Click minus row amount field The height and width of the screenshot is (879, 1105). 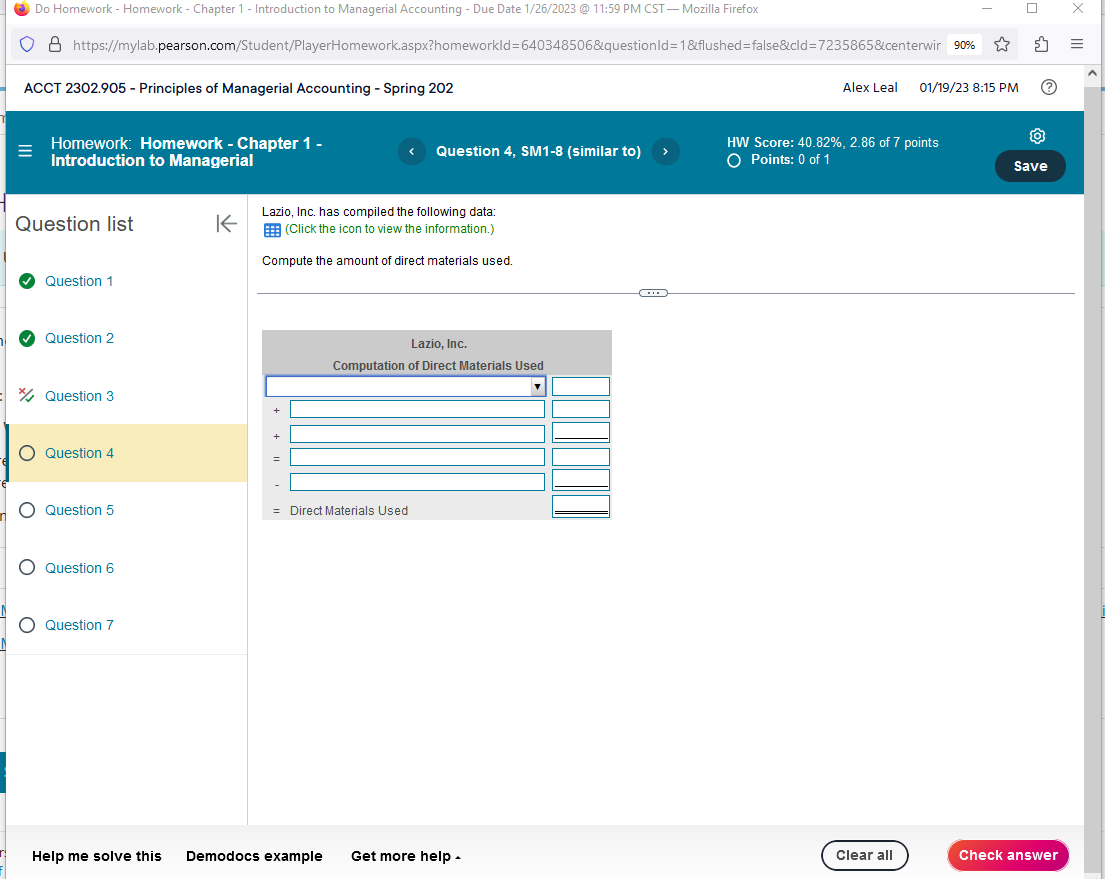coord(581,480)
